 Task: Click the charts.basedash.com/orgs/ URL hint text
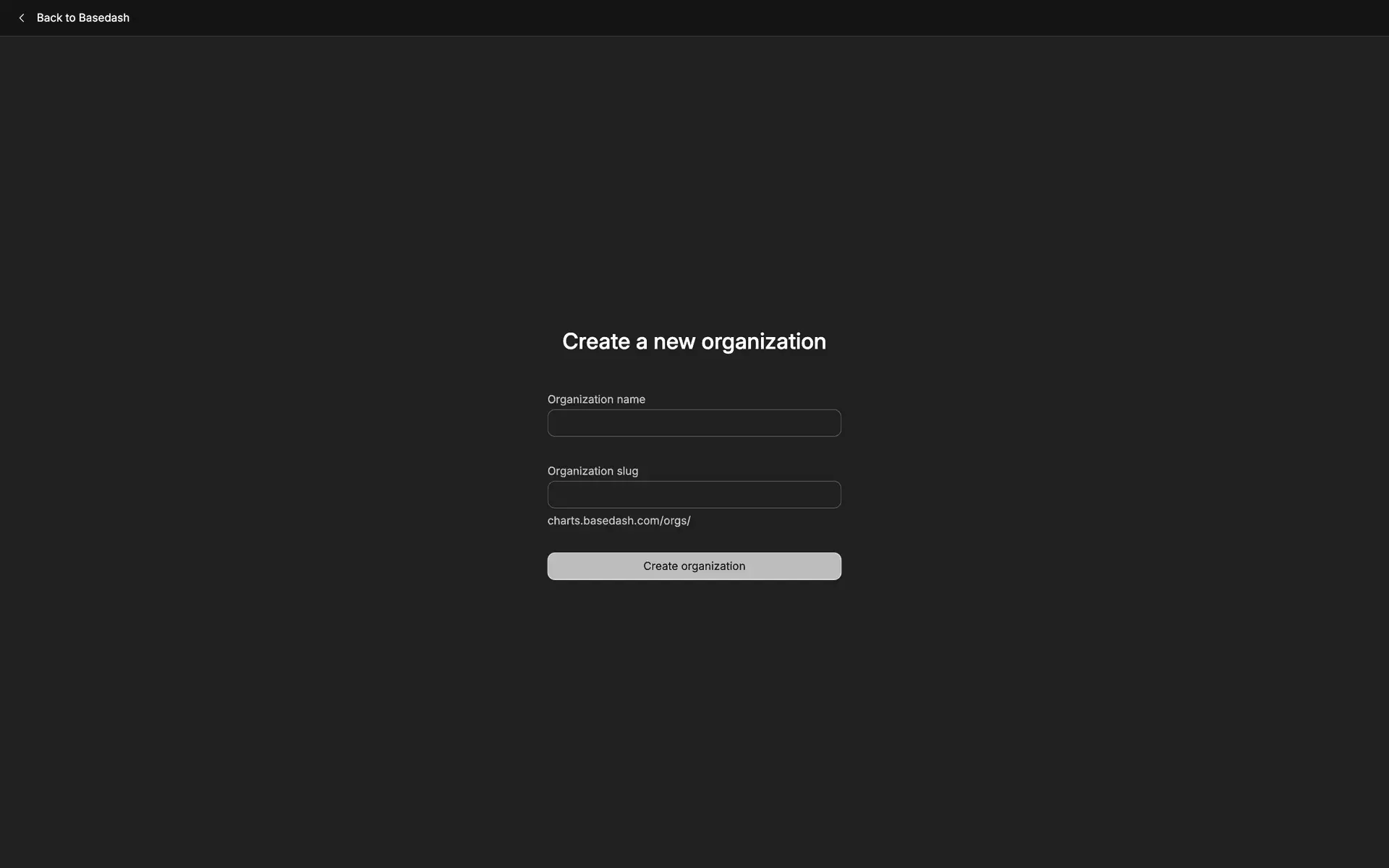click(x=619, y=521)
